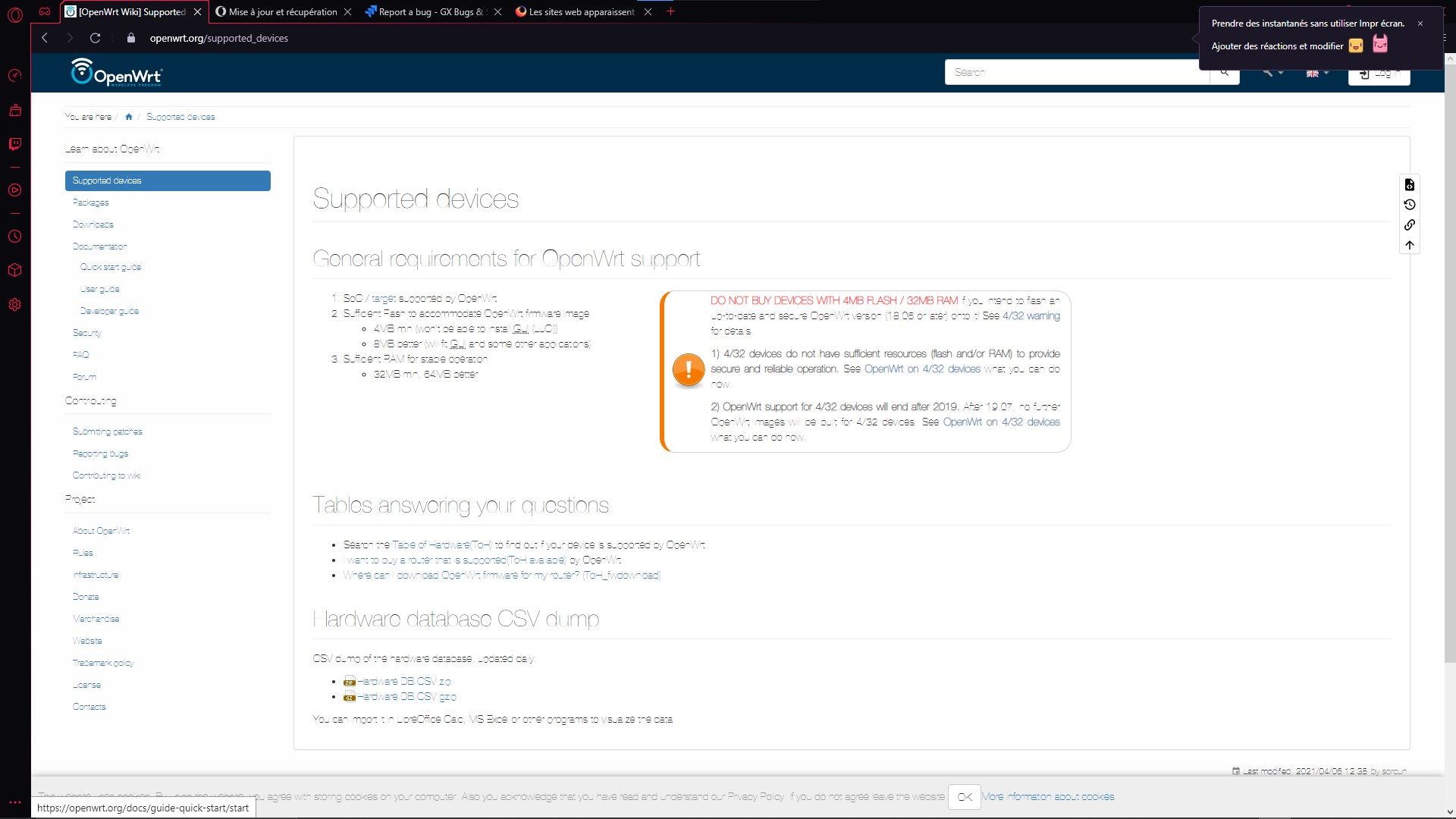Screen dimensions: 1456x819
Task: Click the padlock site security icon
Action: coord(131,38)
